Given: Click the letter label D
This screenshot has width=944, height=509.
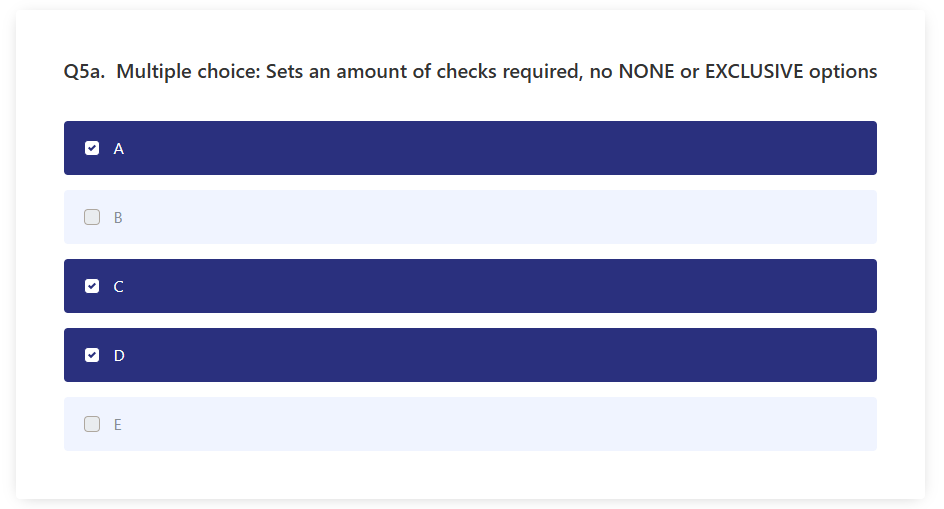Looking at the screenshot, I should pyautogui.click(x=119, y=355).
